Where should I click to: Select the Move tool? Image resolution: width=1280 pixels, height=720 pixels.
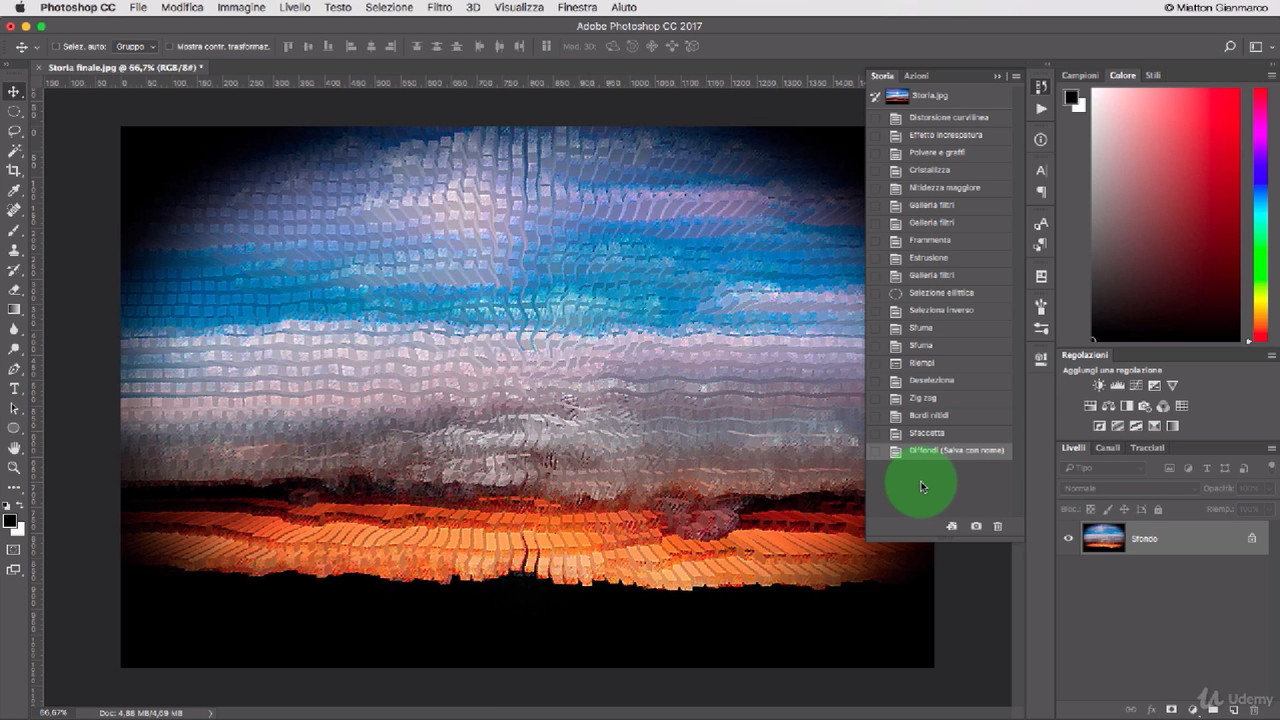pos(14,91)
